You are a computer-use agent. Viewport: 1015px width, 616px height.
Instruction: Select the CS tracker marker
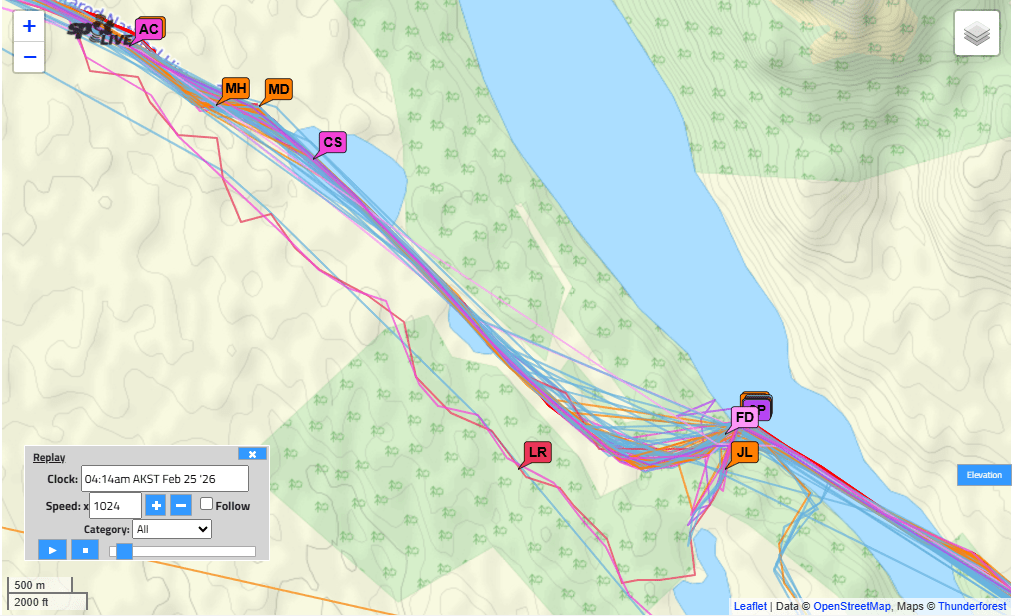pyautogui.click(x=332, y=142)
